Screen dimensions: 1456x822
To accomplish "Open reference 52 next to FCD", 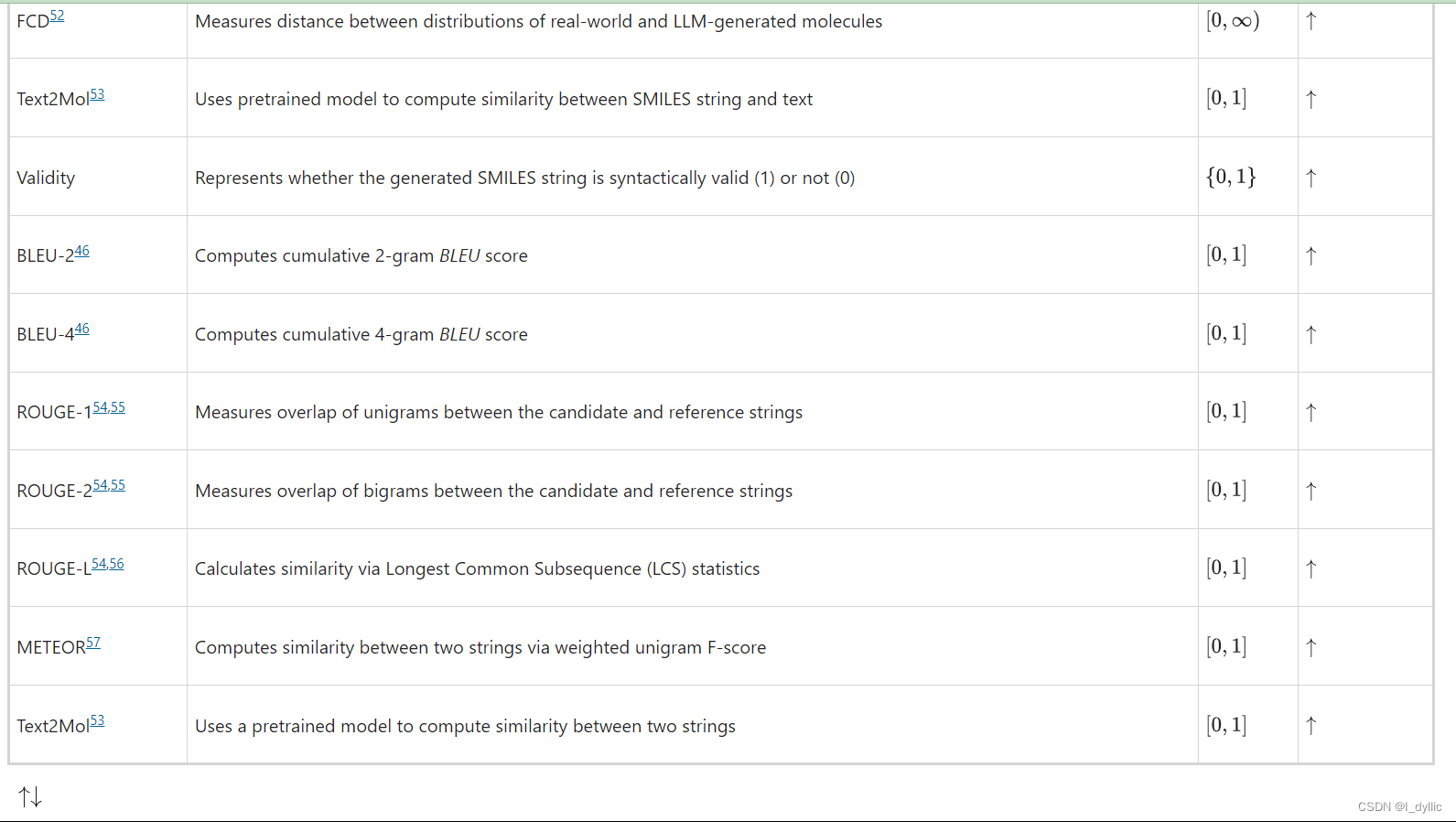I will pos(57,16).
